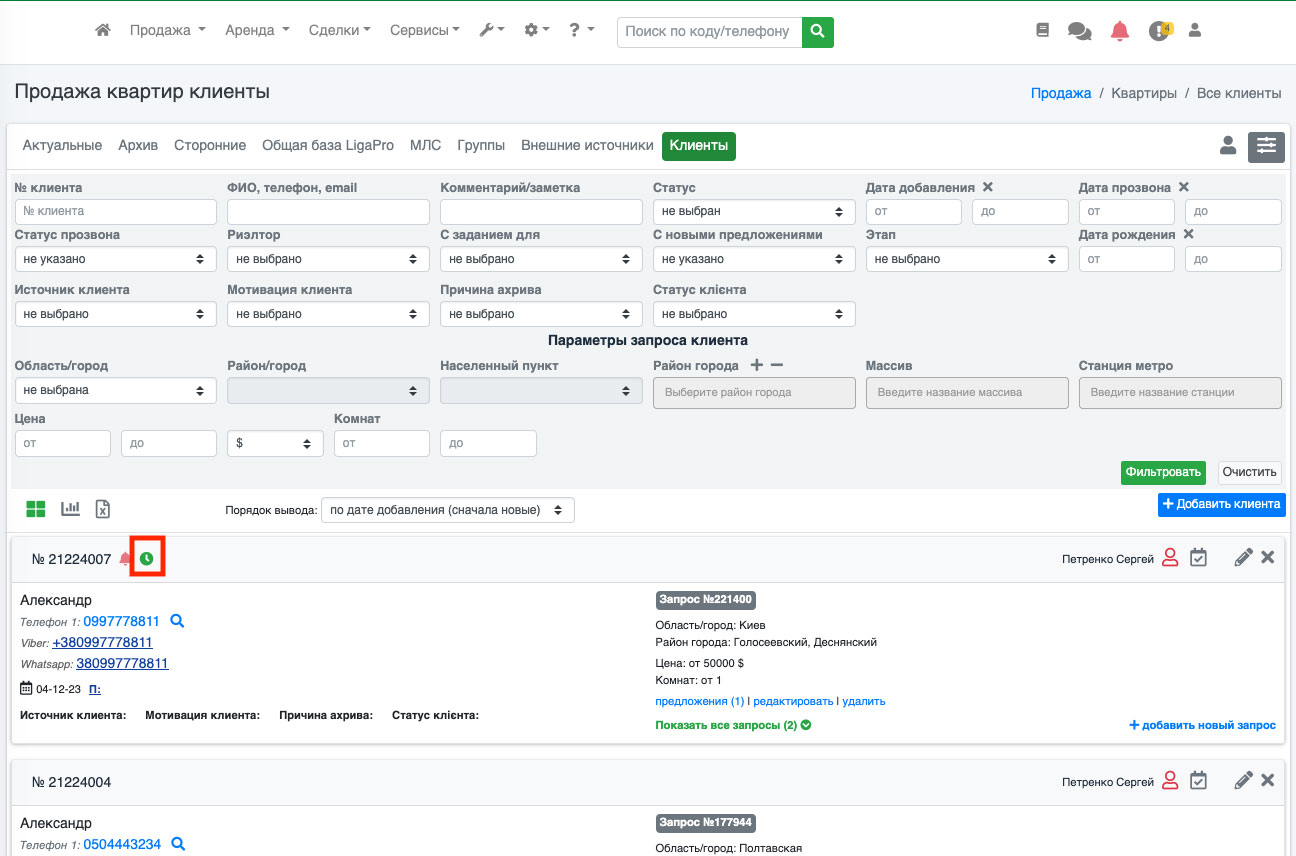Switch to the bar chart statistics view

(x=70, y=509)
